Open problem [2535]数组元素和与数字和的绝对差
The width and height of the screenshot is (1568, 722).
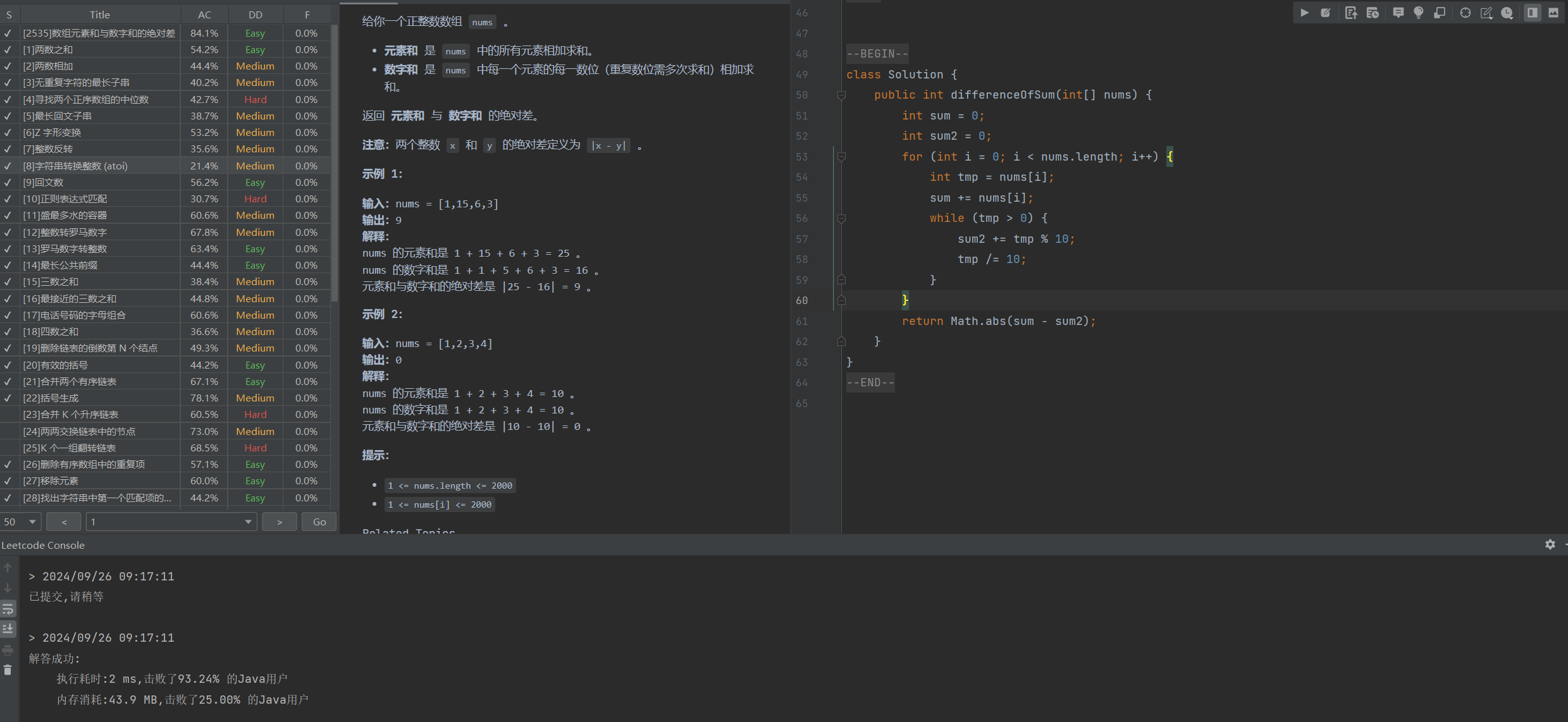99,33
